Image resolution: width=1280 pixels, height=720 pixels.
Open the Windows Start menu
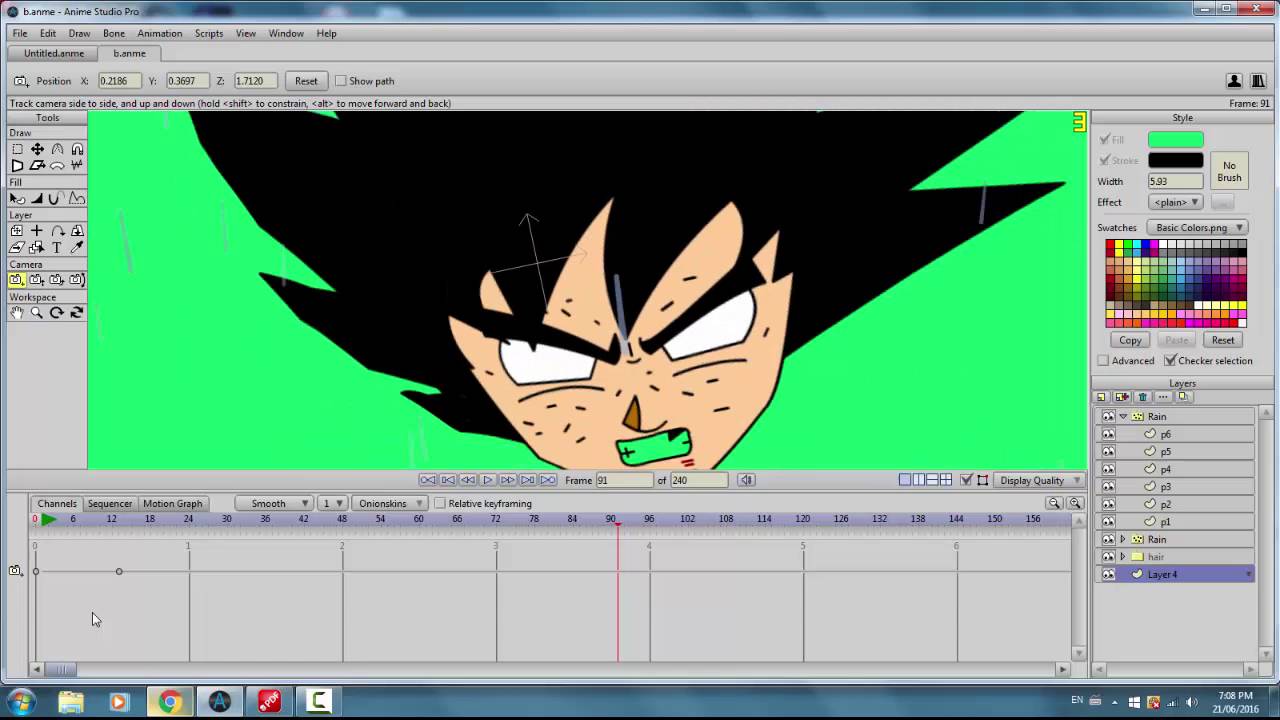click(21, 702)
